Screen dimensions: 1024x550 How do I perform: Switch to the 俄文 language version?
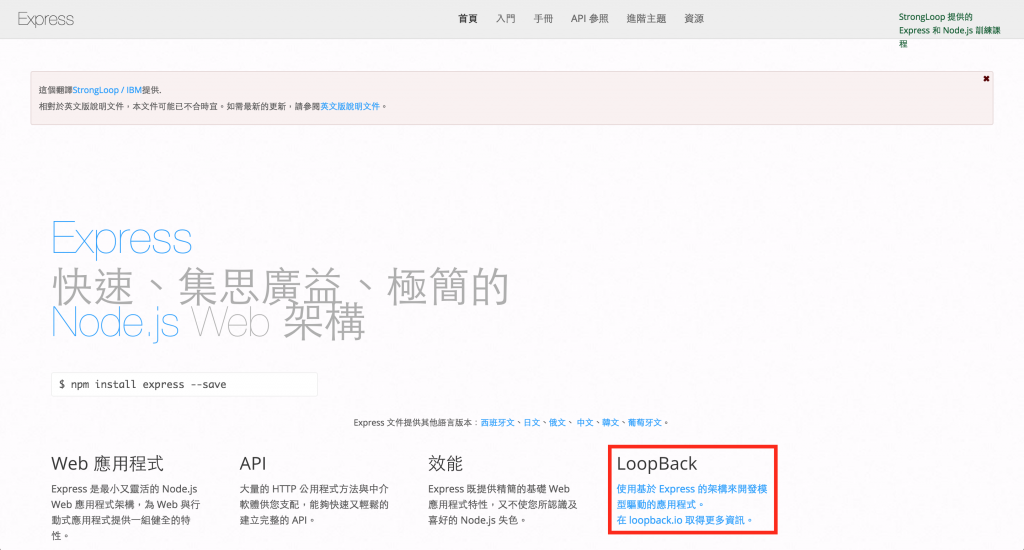click(557, 423)
